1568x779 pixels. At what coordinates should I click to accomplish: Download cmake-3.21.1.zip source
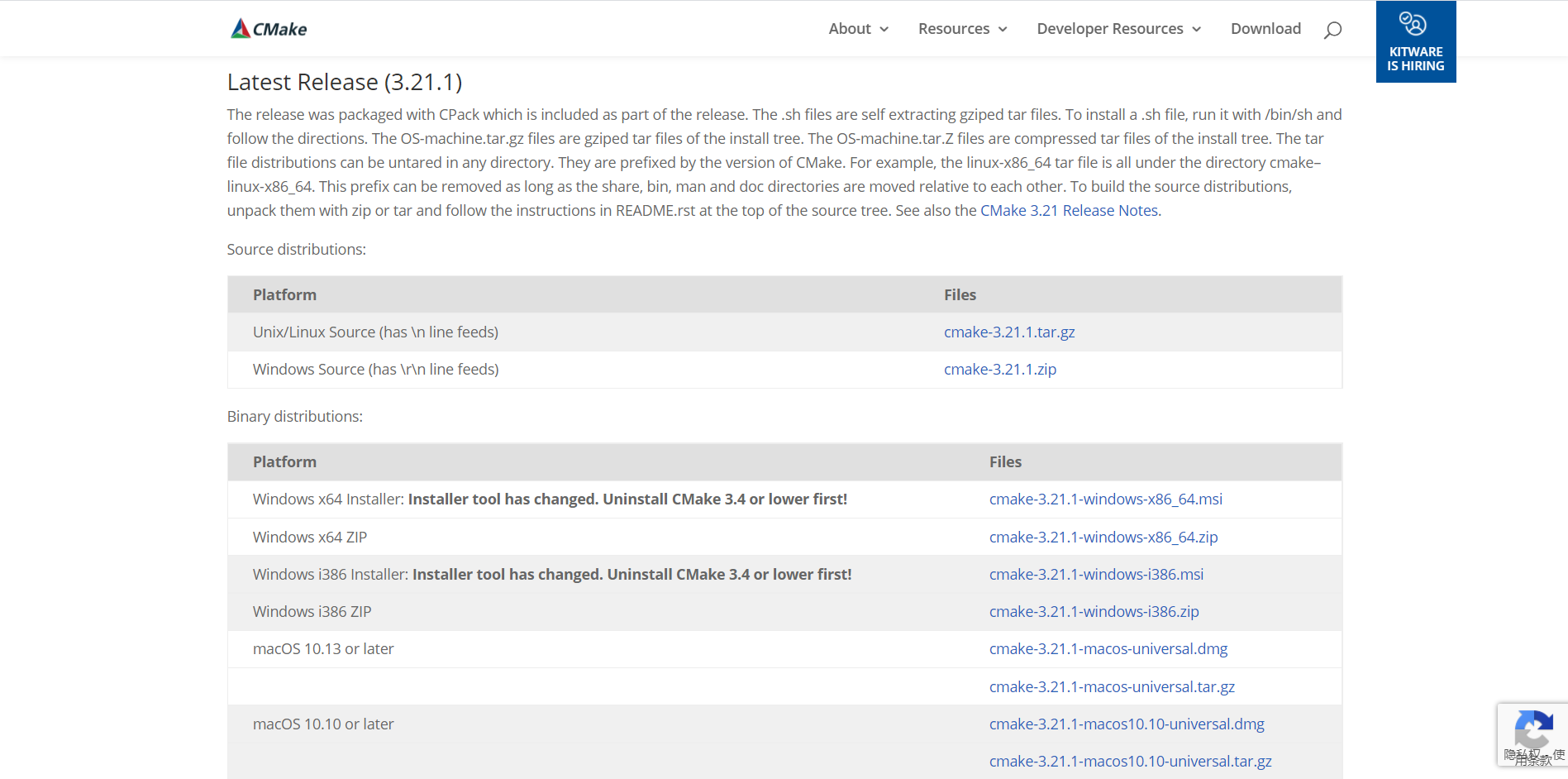(x=1000, y=370)
